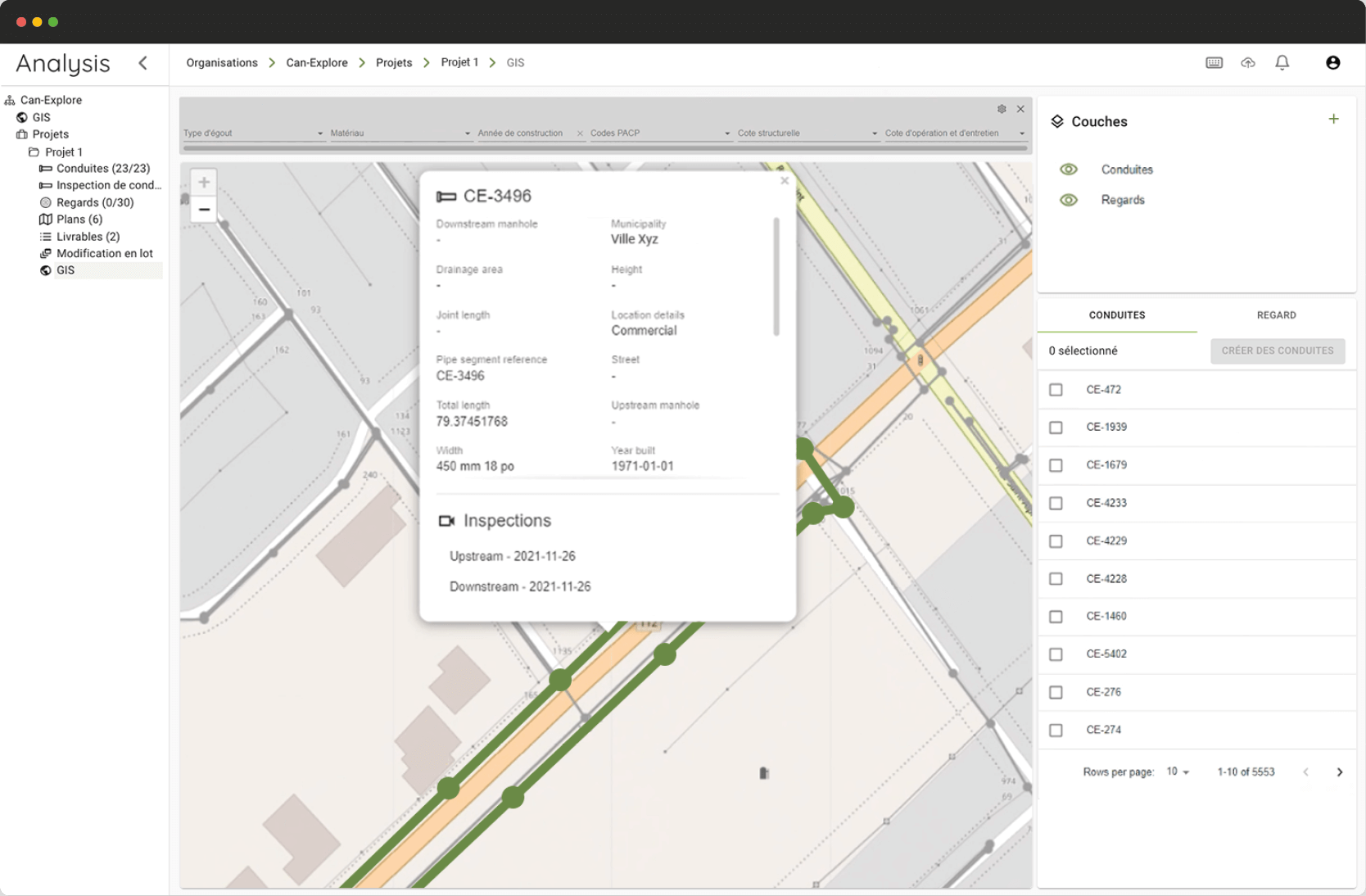This screenshot has width=1366, height=896.
Task: Toggle visibility of the Regards layer
Action: pos(1069,200)
